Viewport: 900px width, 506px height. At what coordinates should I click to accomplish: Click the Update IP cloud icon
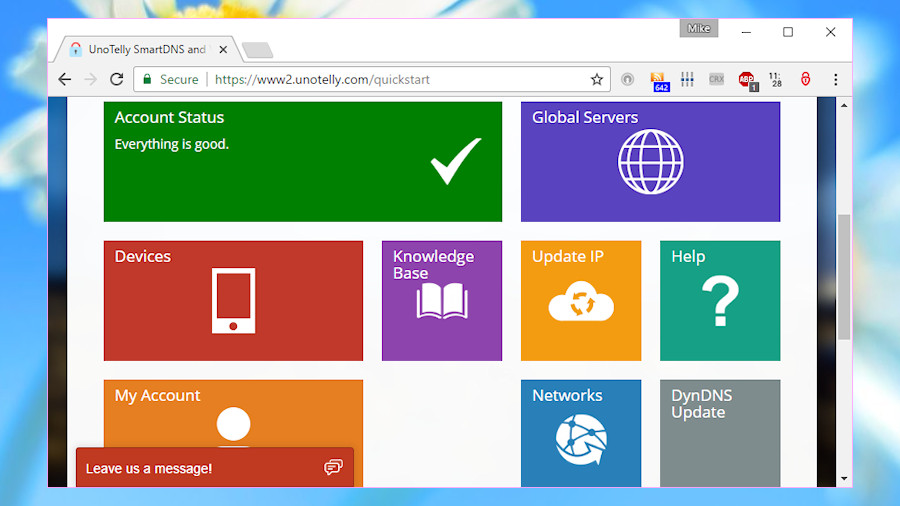(x=581, y=301)
